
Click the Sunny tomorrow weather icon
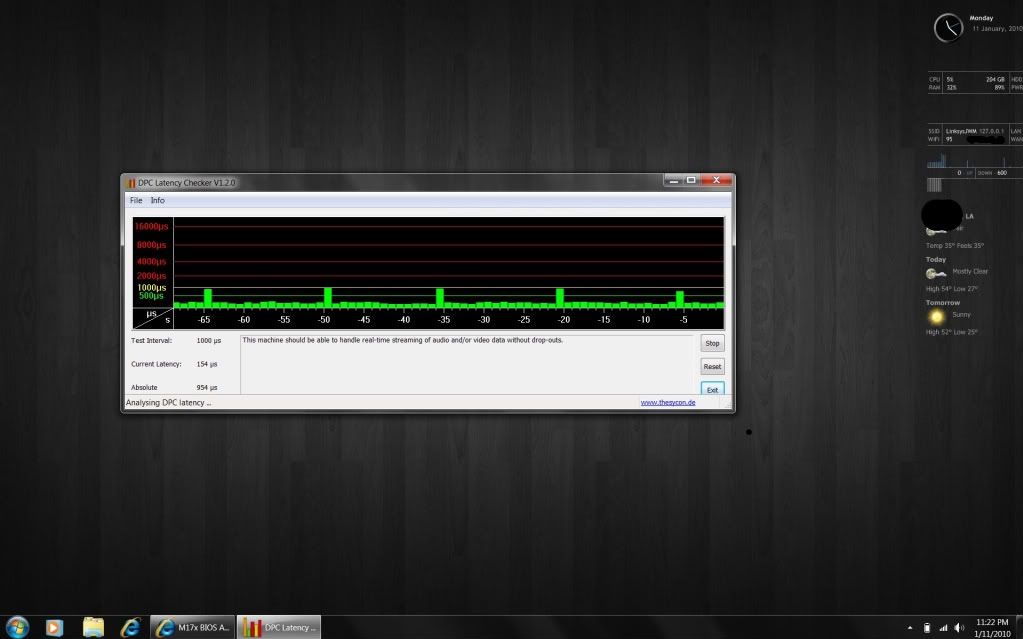pos(936,317)
